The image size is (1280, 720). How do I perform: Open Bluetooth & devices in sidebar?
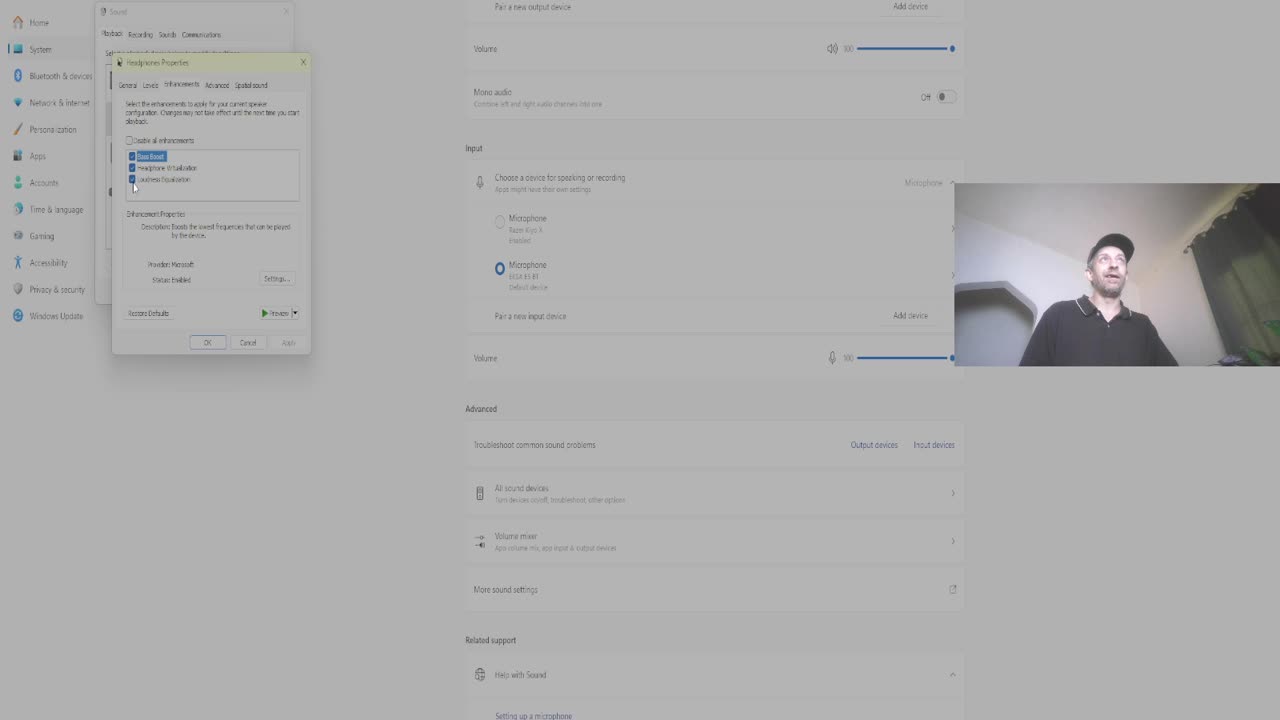click(53, 76)
